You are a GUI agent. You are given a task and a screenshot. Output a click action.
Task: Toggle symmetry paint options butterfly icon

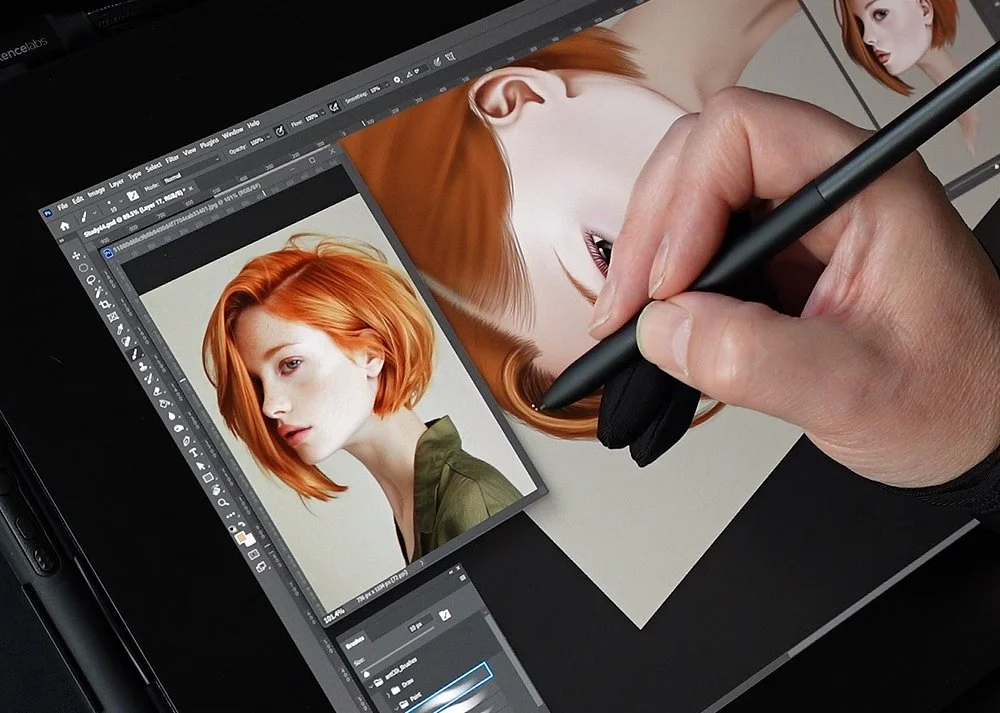450,56
